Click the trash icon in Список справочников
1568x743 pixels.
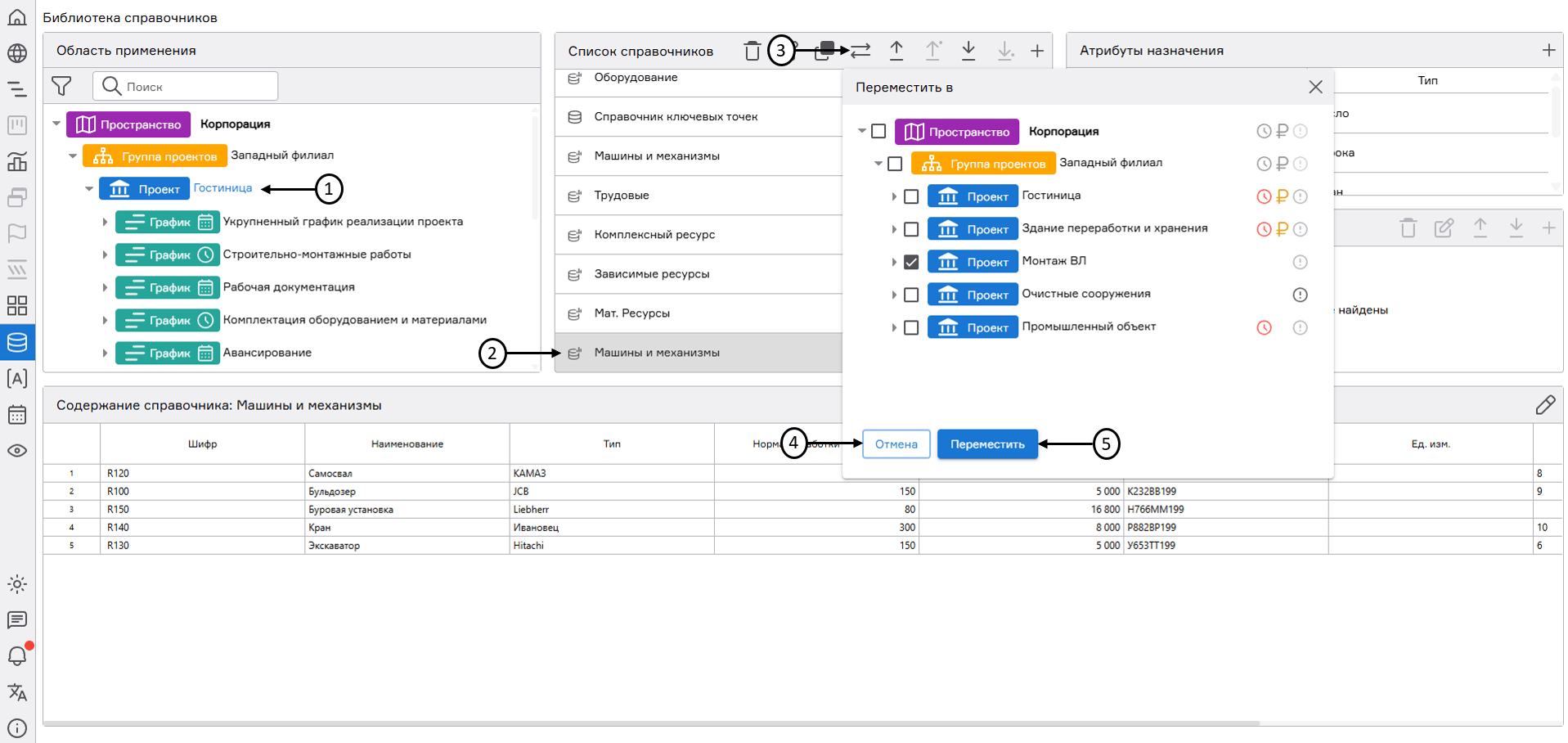[752, 51]
